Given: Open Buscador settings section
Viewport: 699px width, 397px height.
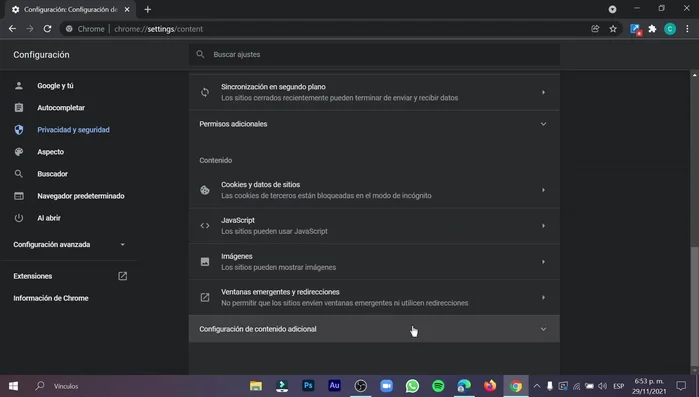Looking at the screenshot, I should tap(53, 174).
